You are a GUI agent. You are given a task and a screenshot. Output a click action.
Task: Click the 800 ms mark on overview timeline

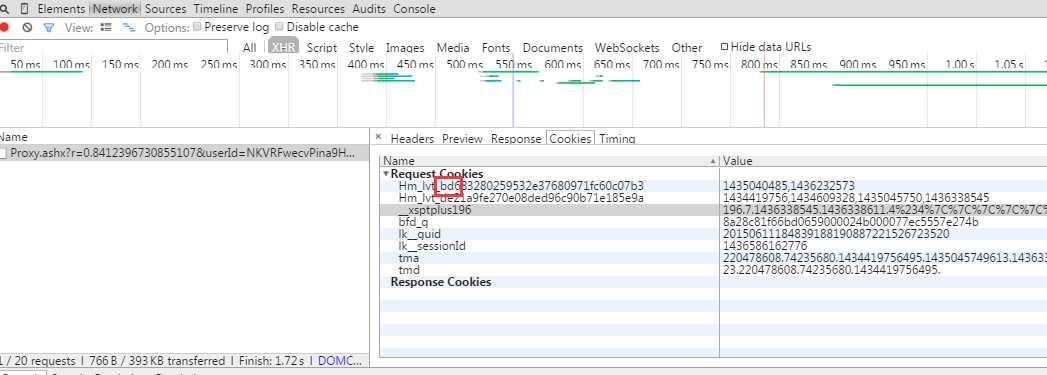759,65
